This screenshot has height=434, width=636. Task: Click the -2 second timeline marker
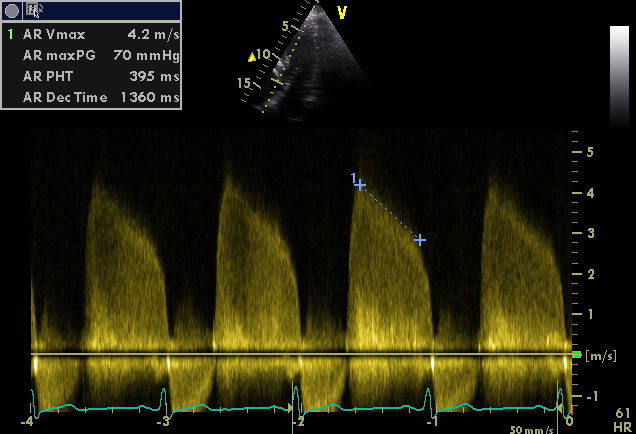[298, 422]
